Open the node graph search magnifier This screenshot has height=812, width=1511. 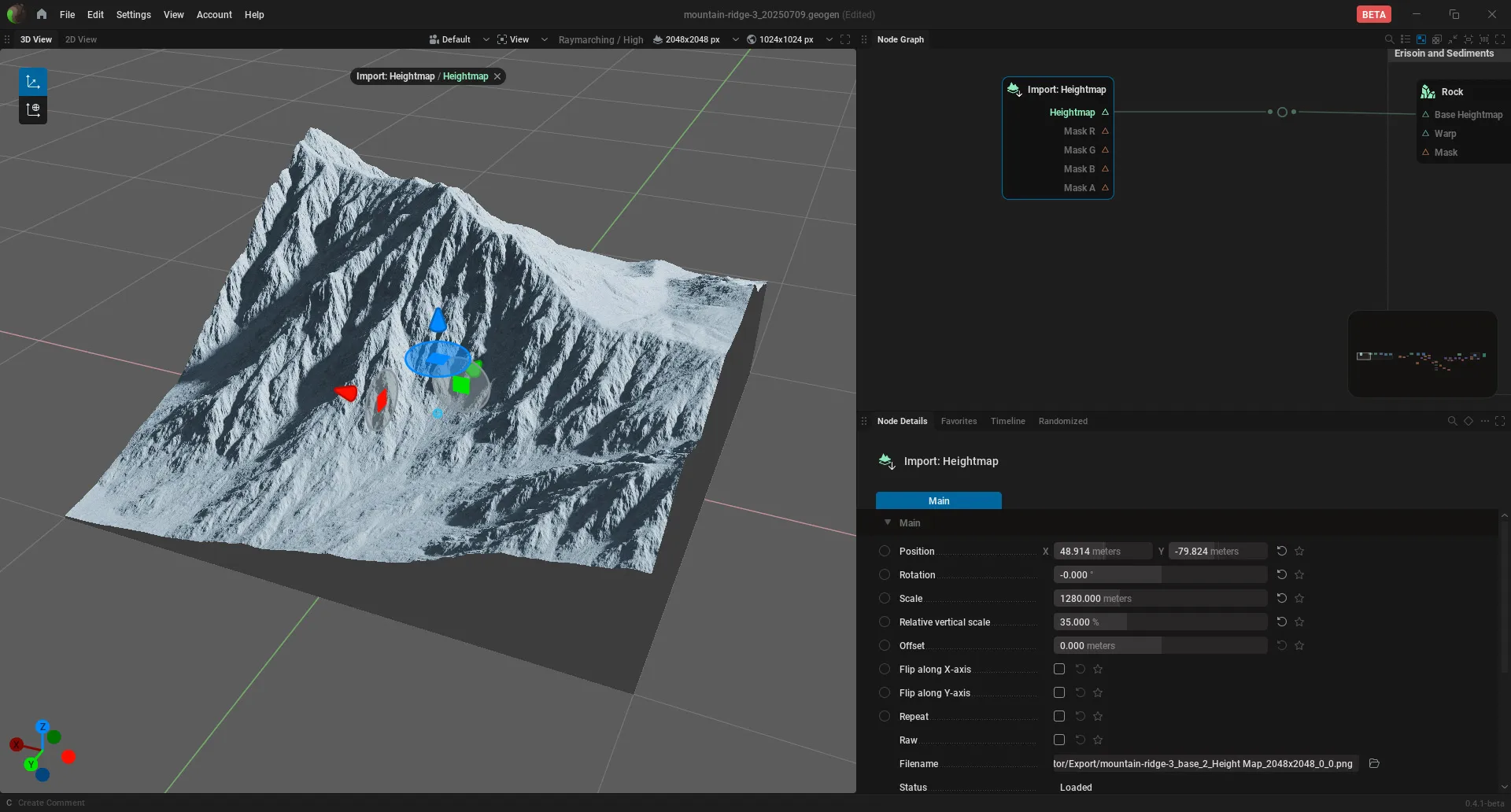1389,39
